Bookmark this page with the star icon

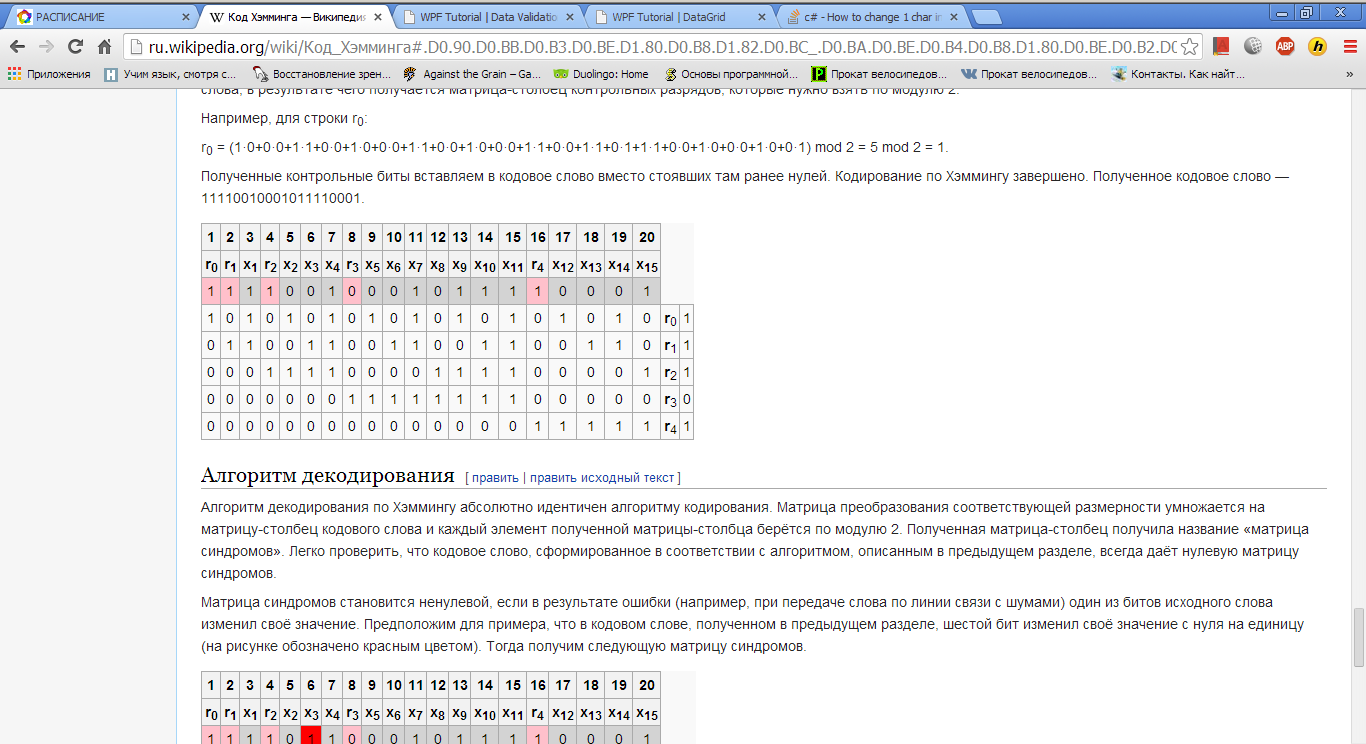click(1189, 46)
